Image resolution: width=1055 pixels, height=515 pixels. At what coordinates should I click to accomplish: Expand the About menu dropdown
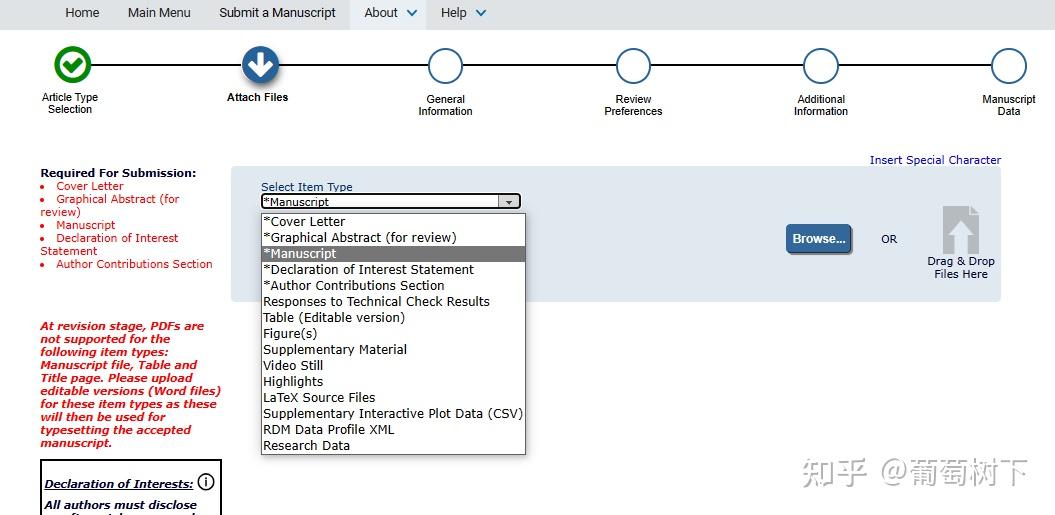coord(390,13)
